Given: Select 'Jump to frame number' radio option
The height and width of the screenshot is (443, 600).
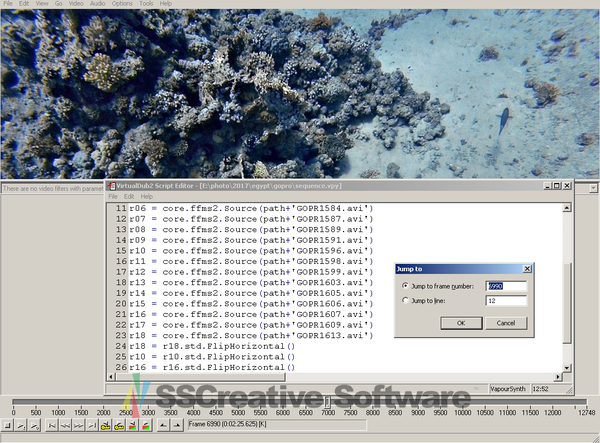Looking at the screenshot, I should pyautogui.click(x=404, y=286).
